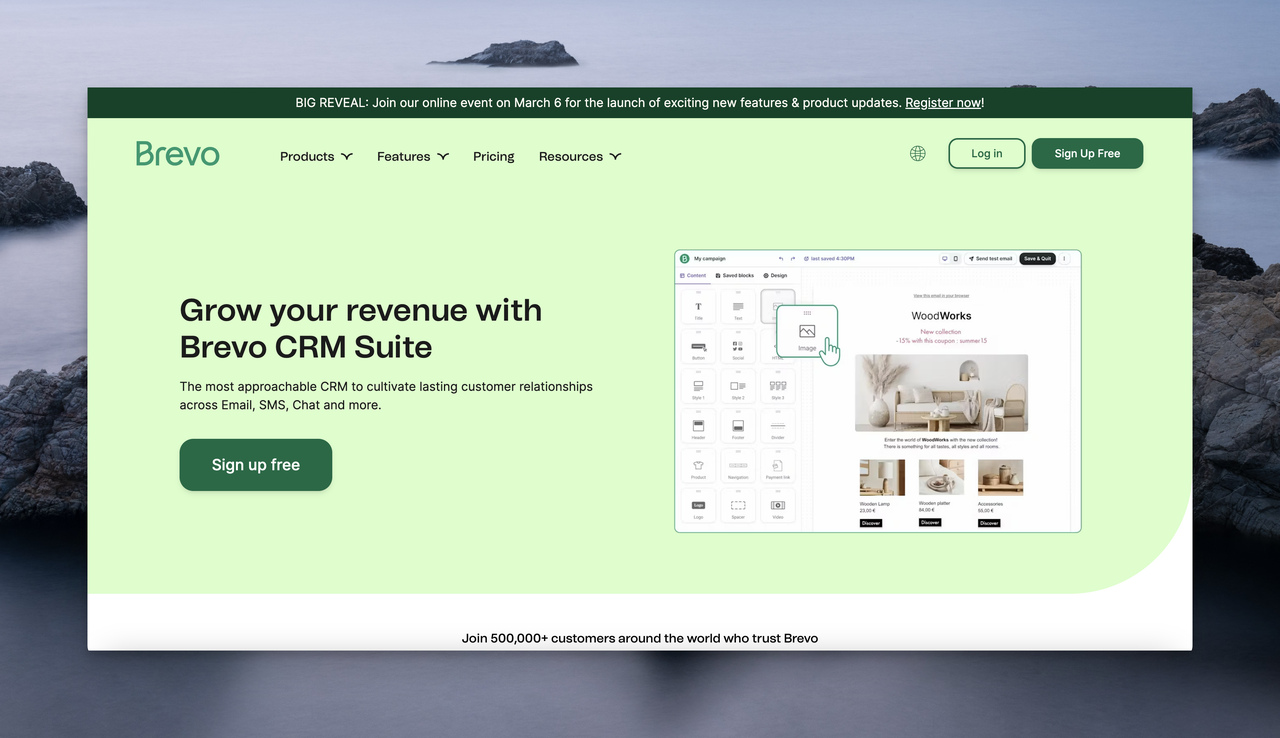
Task: Select the Spacer block
Action: pyautogui.click(x=738, y=505)
